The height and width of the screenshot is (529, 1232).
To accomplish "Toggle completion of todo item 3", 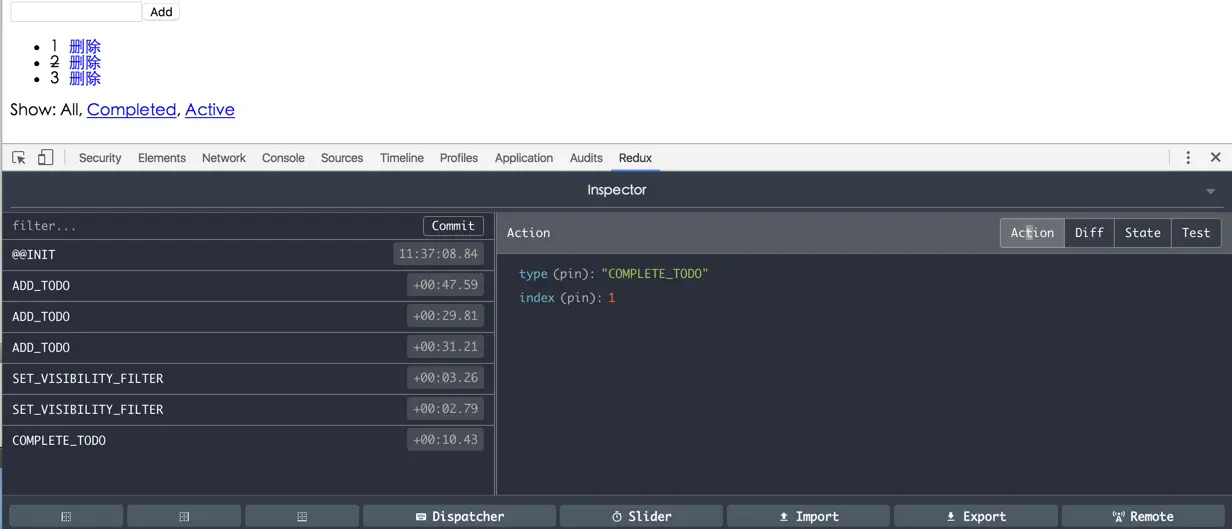I will point(55,79).
